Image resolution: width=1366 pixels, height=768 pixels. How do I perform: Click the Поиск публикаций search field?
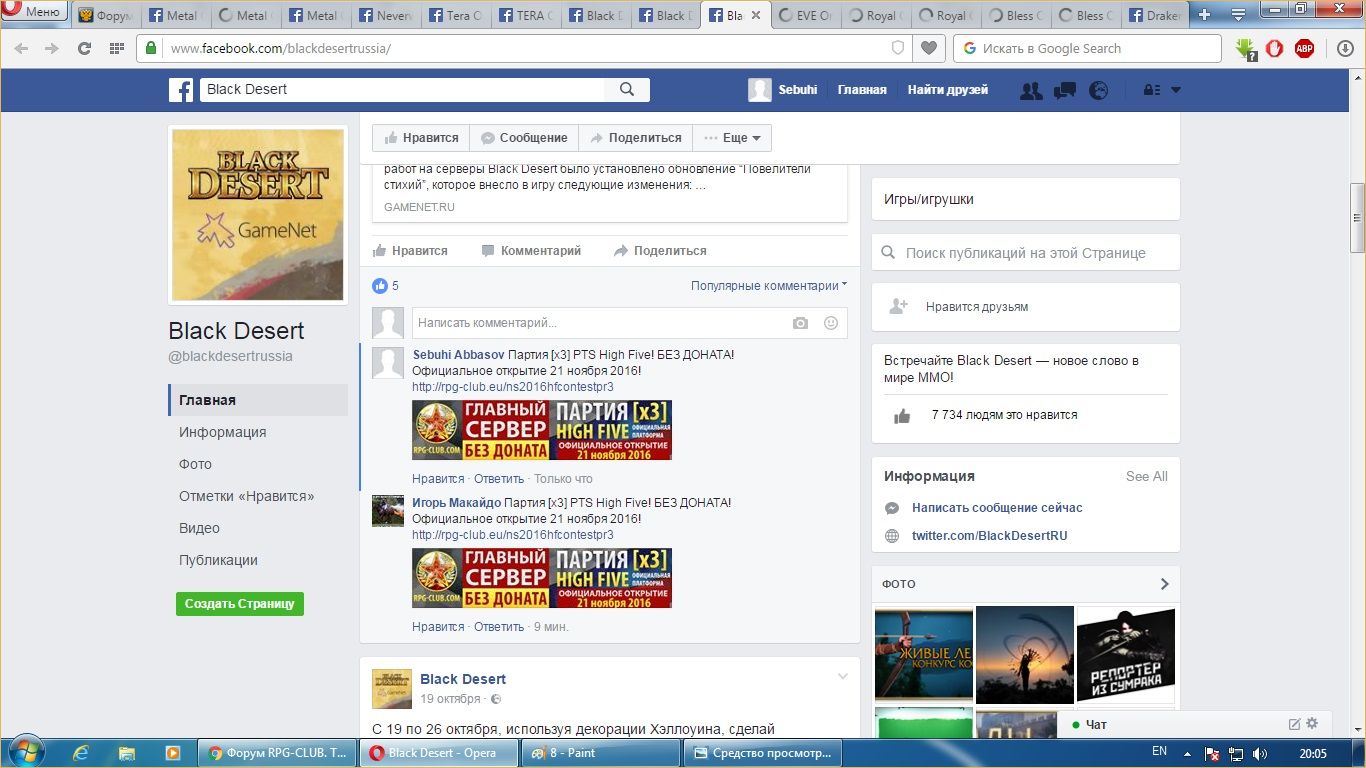1026,253
